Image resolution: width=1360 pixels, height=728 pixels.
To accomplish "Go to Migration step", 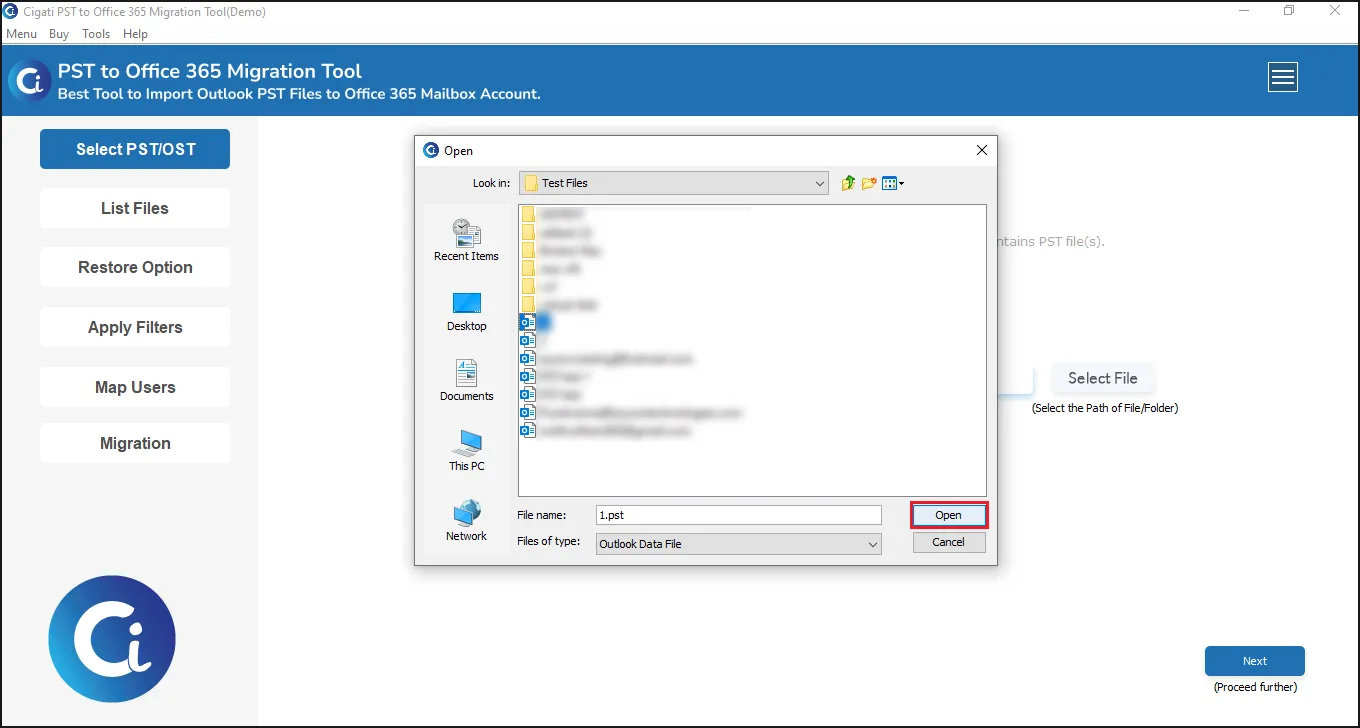I will pyautogui.click(x=135, y=443).
